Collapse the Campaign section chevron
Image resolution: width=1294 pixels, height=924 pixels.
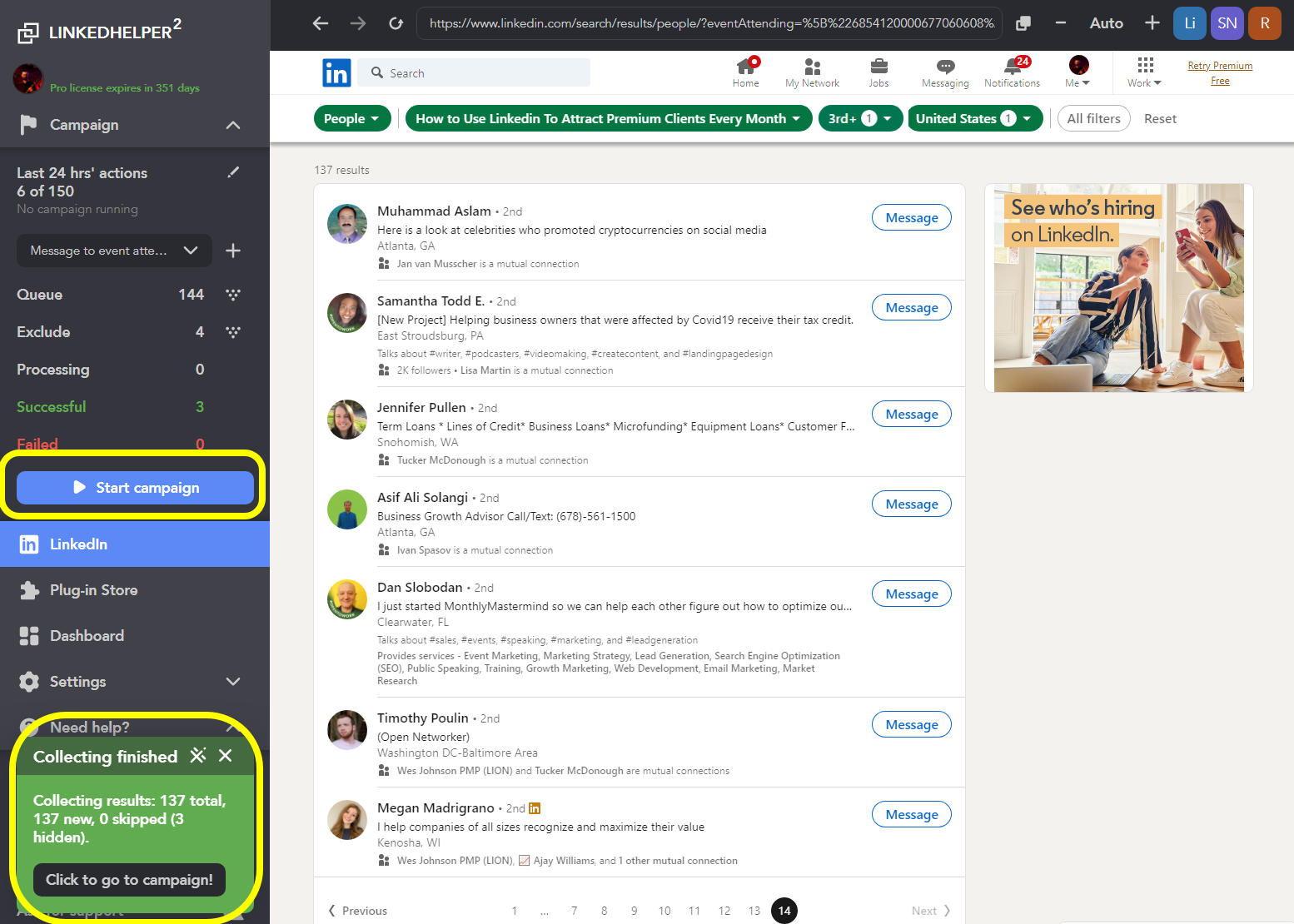click(x=233, y=125)
